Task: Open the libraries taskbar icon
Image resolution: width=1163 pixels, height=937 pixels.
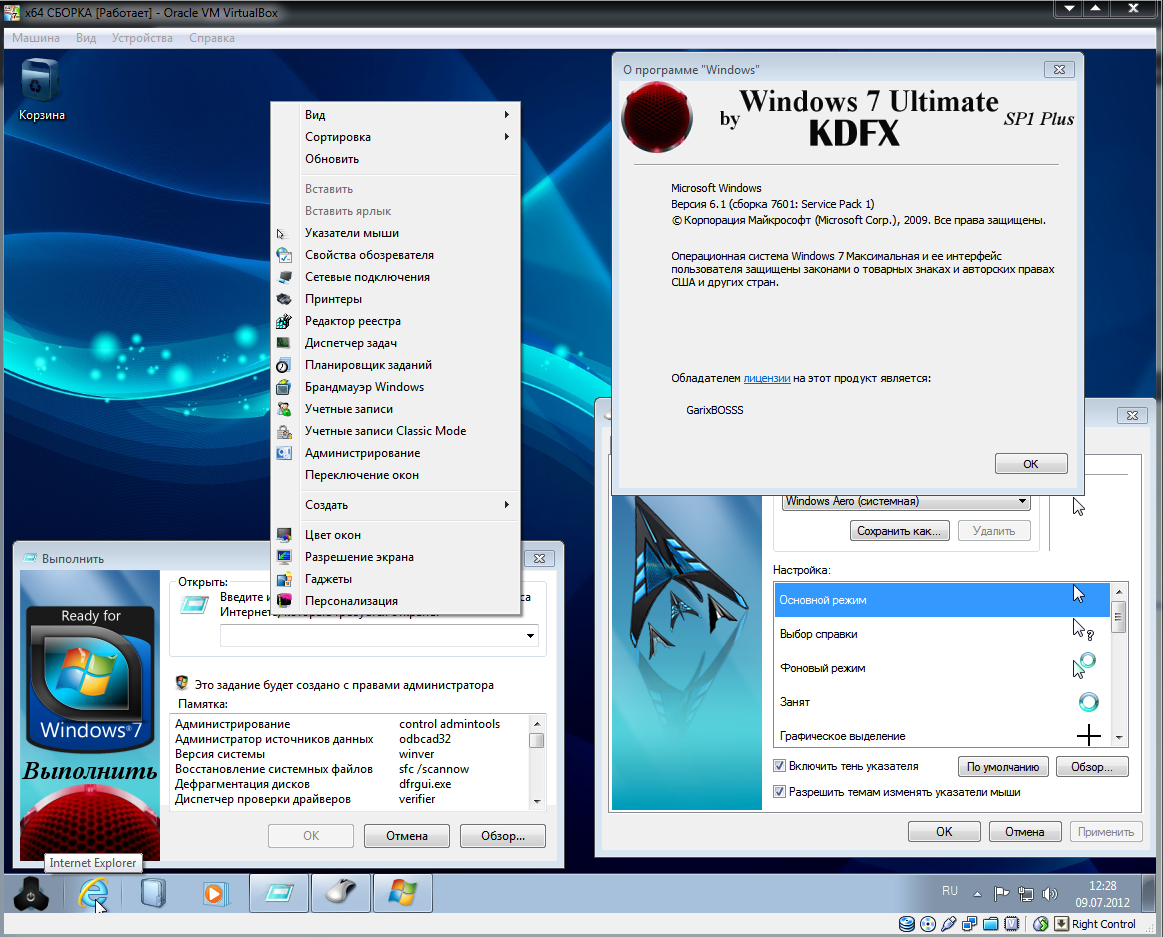Action: (x=154, y=892)
